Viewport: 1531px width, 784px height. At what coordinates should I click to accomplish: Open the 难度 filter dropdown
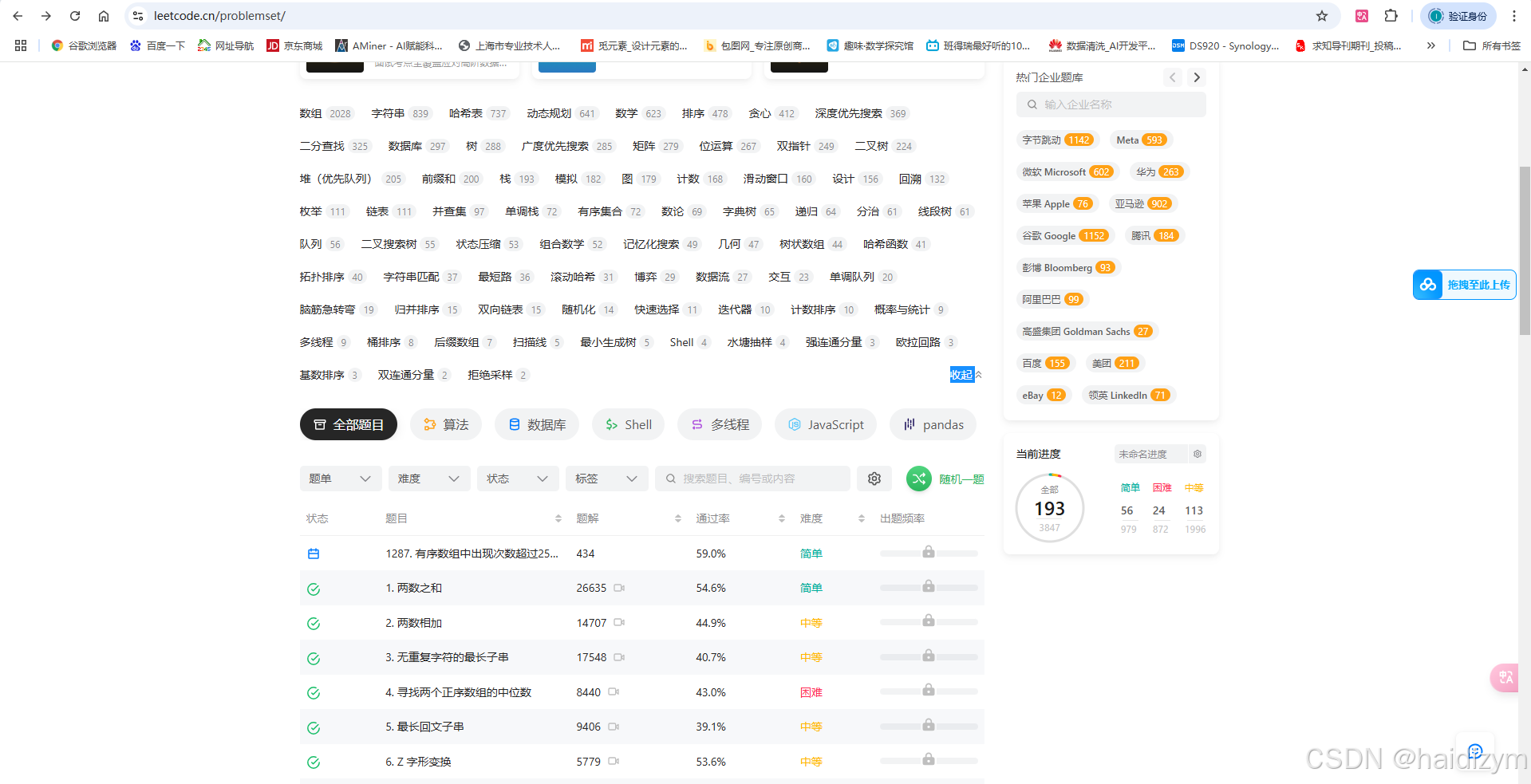pyautogui.click(x=429, y=479)
